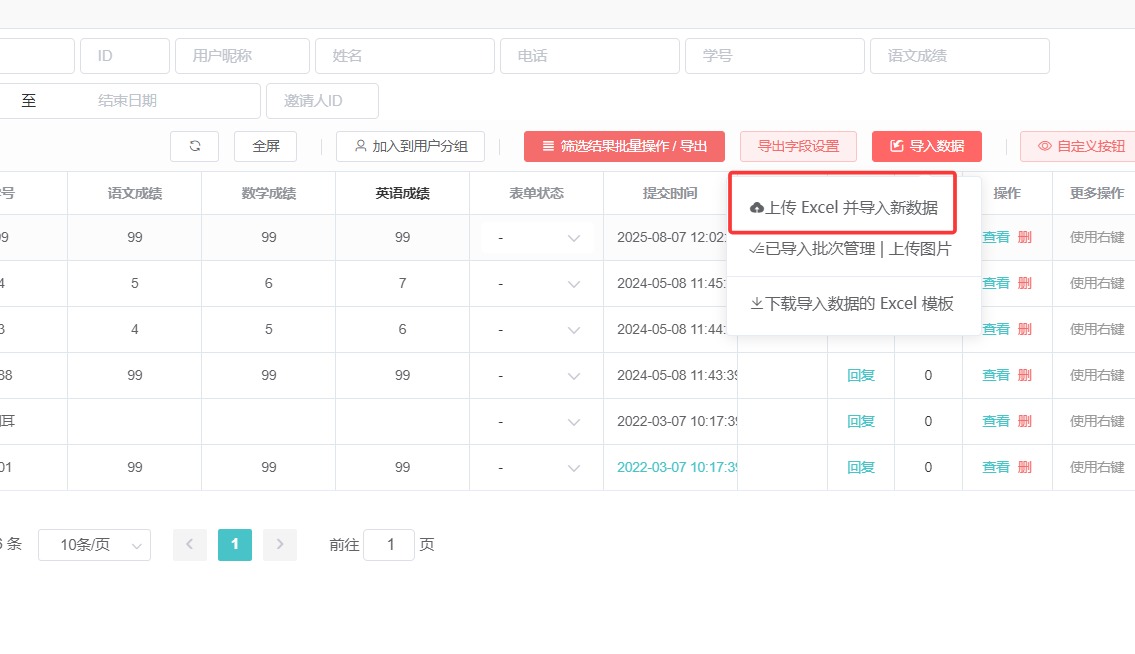The width and height of the screenshot is (1135, 654).
Task: Click 回复 link in the last row
Action: tap(861, 467)
